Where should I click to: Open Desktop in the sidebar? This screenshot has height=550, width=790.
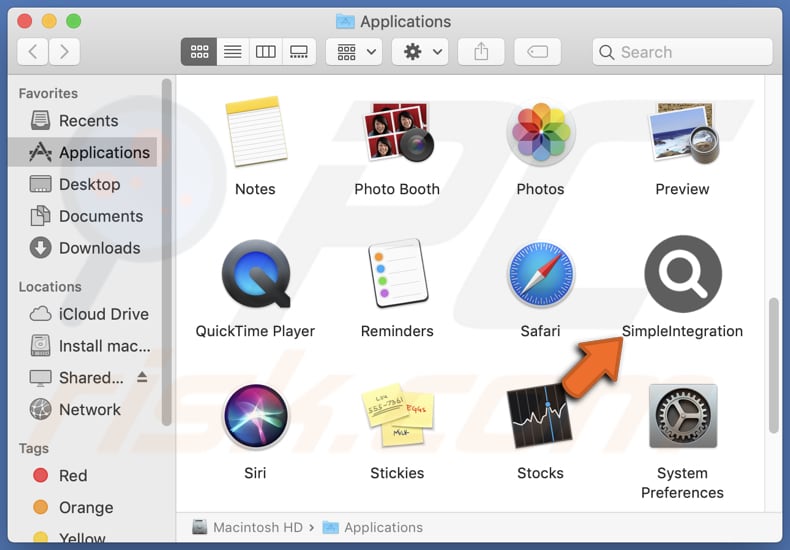click(x=83, y=184)
